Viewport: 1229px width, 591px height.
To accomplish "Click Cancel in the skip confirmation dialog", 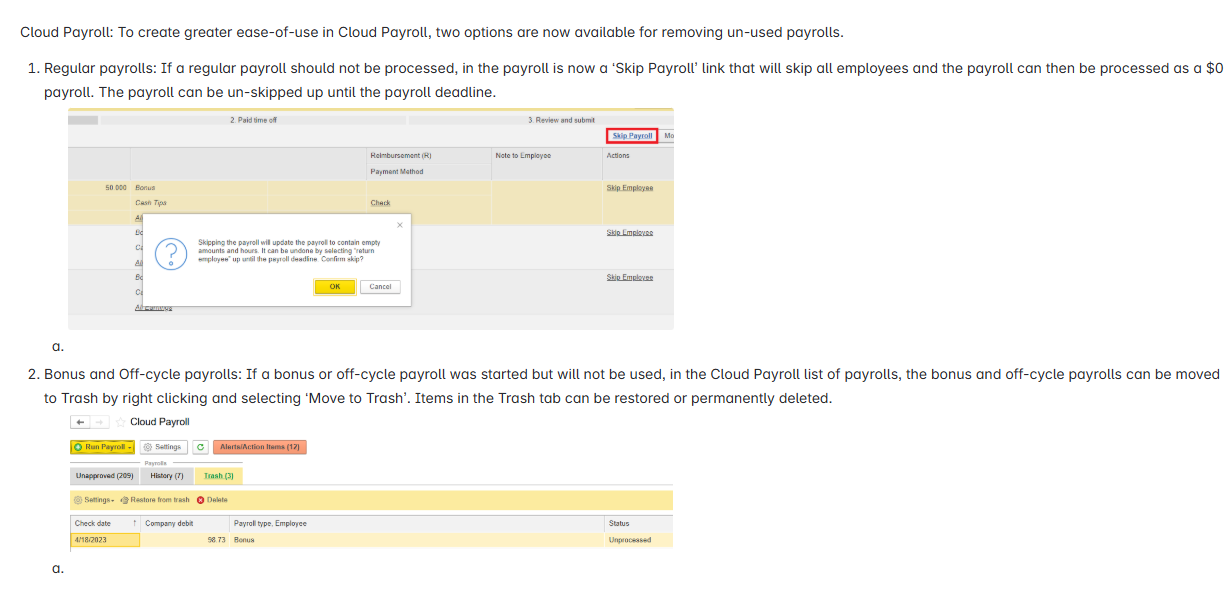I will click(380, 287).
